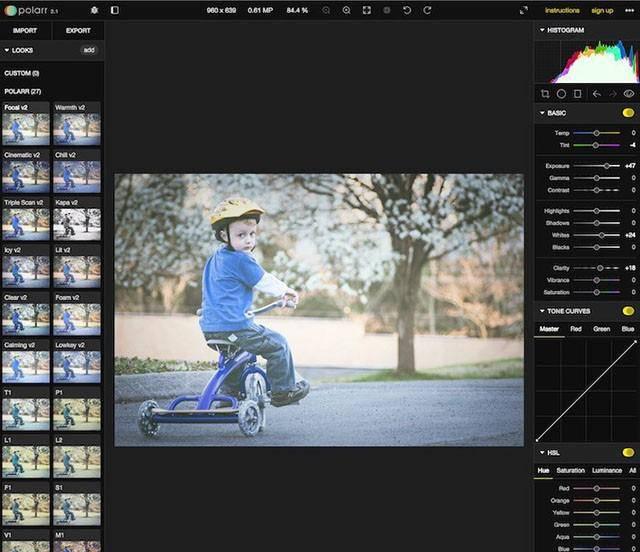Apply the Lowkey v2 look
Image resolution: width=640 pixels, height=552 pixels.
[77, 361]
